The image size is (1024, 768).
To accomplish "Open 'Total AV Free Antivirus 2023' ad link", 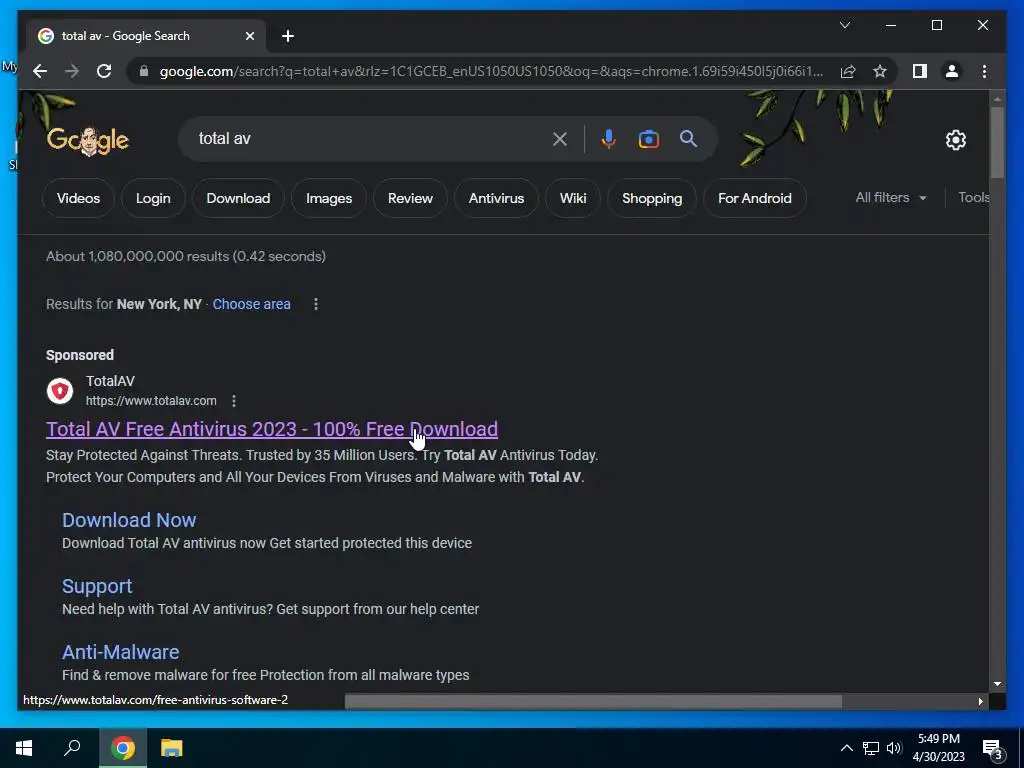I will point(272,429).
